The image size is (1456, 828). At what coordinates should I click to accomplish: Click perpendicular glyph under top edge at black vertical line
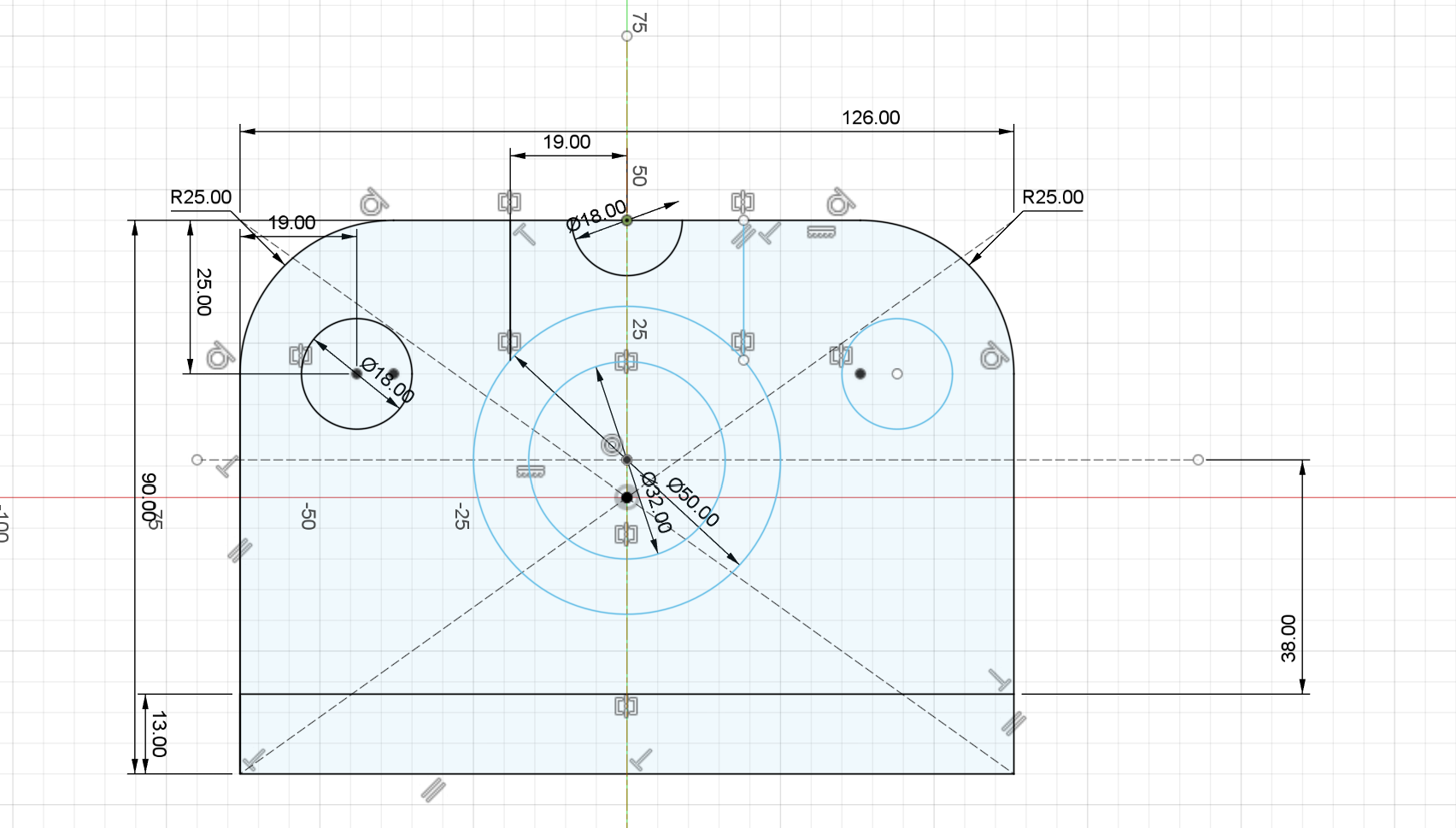point(525,233)
